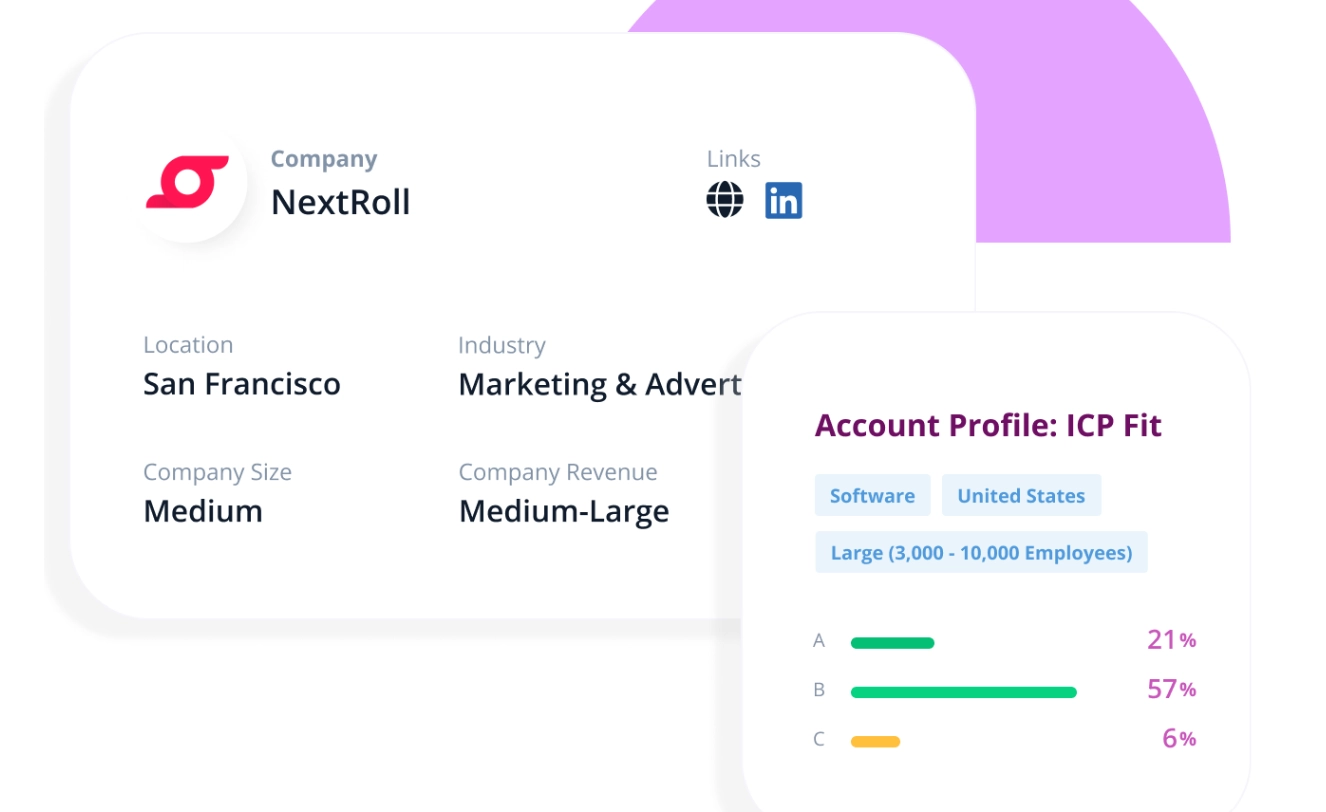The height and width of the screenshot is (812, 1326).
Task: Open the NextRoll website globe icon
Action: pyautogui.click(x=725, y=200)
